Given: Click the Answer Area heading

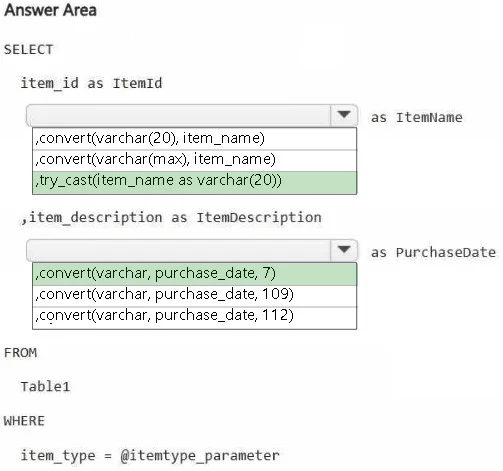Looking at the screenshot, I should (x=50, y=10).
